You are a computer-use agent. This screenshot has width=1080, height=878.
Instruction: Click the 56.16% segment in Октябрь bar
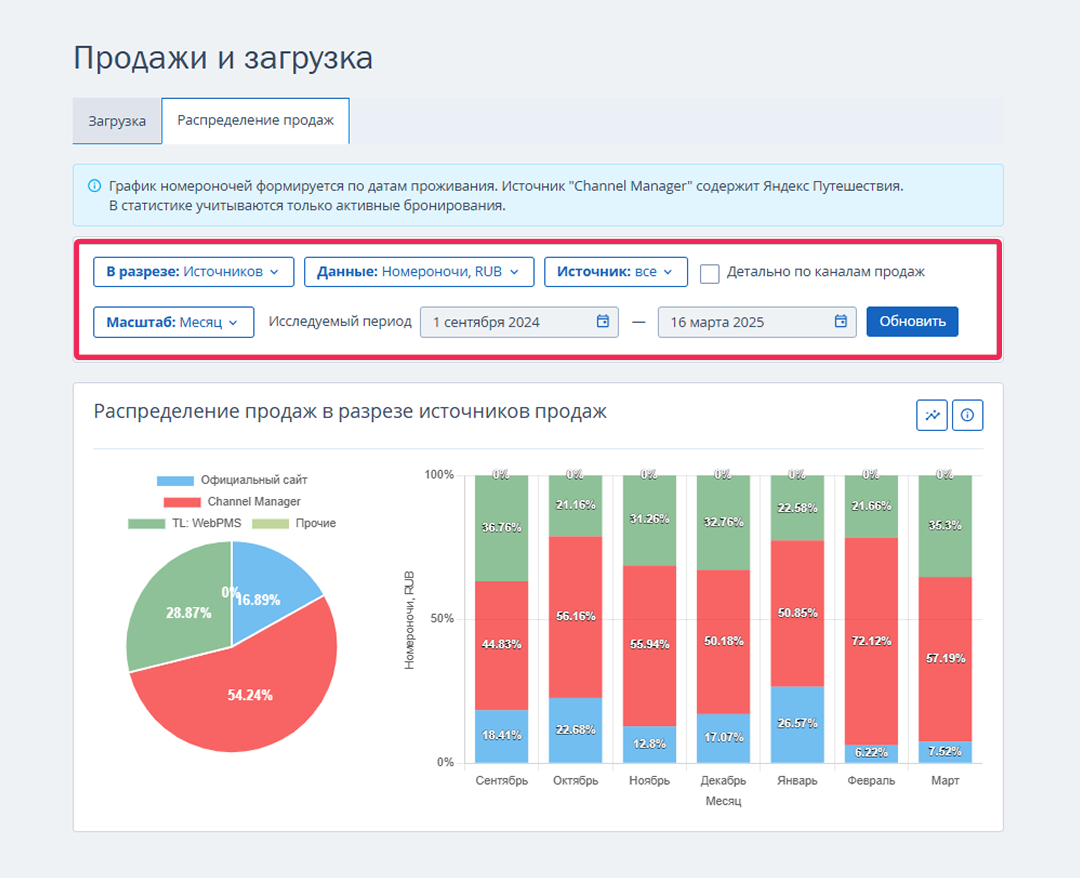click(575, 617)
